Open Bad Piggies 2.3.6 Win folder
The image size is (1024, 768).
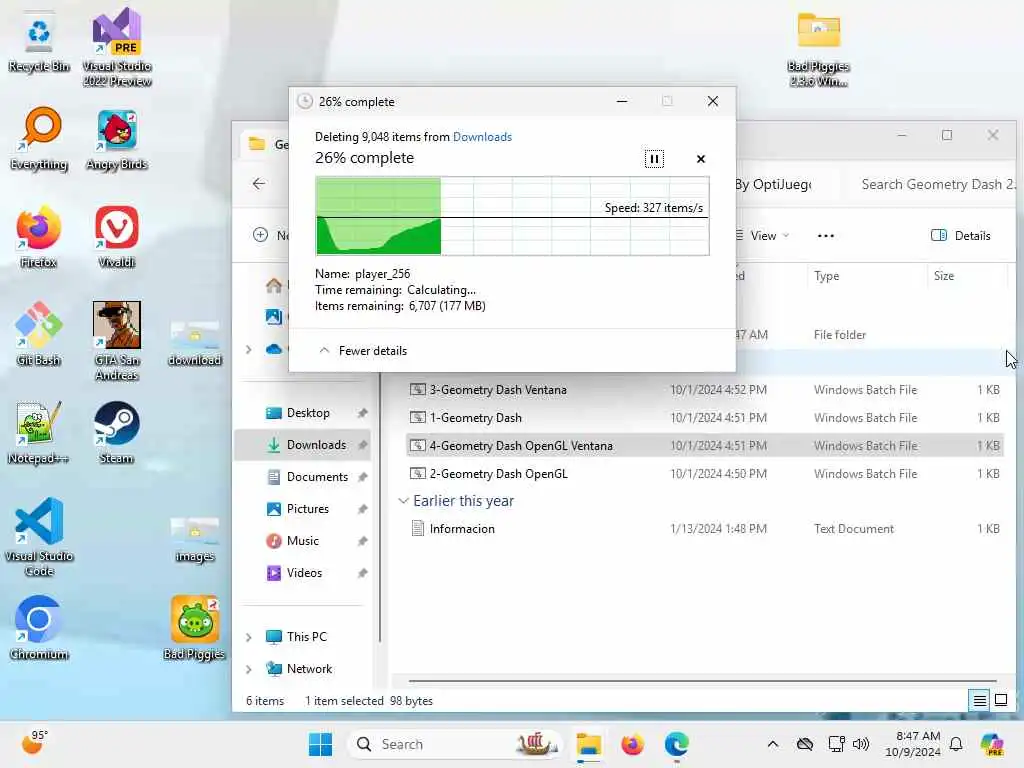pyautogui.click(x=818, y=50)
